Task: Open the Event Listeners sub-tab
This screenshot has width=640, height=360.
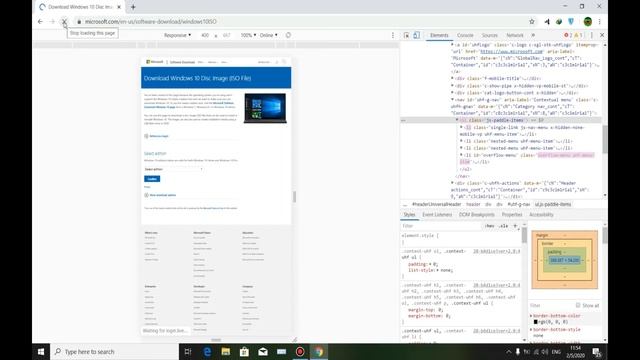Action: 437,215
